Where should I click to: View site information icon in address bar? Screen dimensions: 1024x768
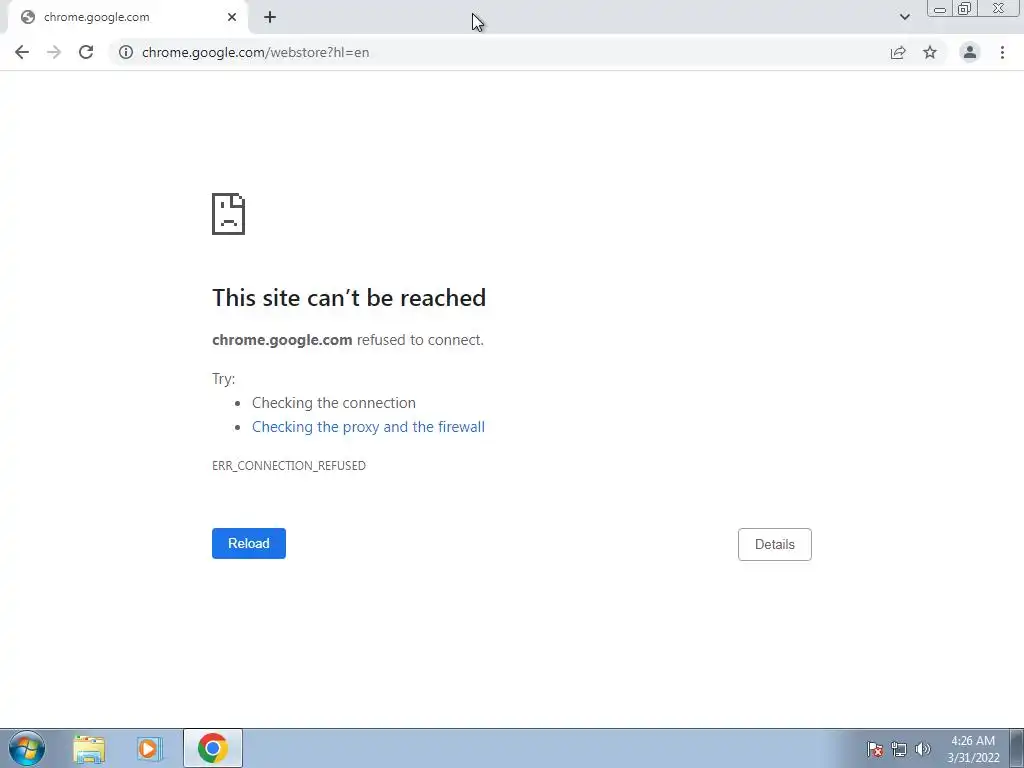pos(126,52)
